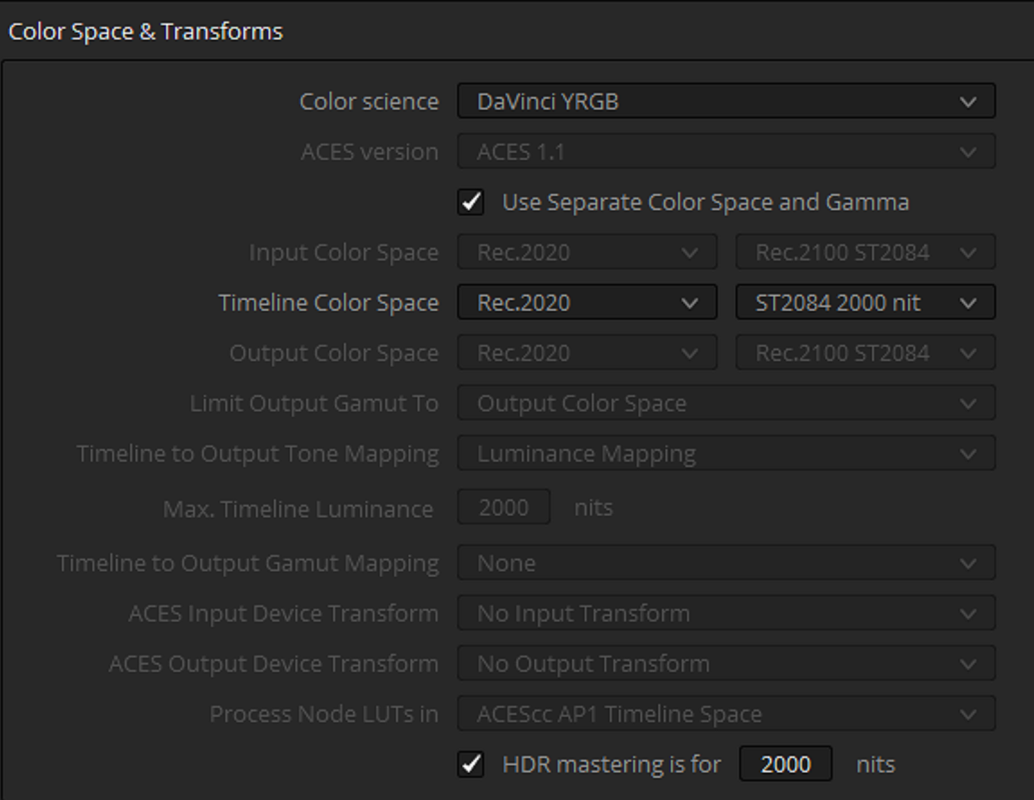Toggle Use Separate Color Space and Gamma checkbox
This screenshot has height=800, width=1034.
click(x=471, y=202)
